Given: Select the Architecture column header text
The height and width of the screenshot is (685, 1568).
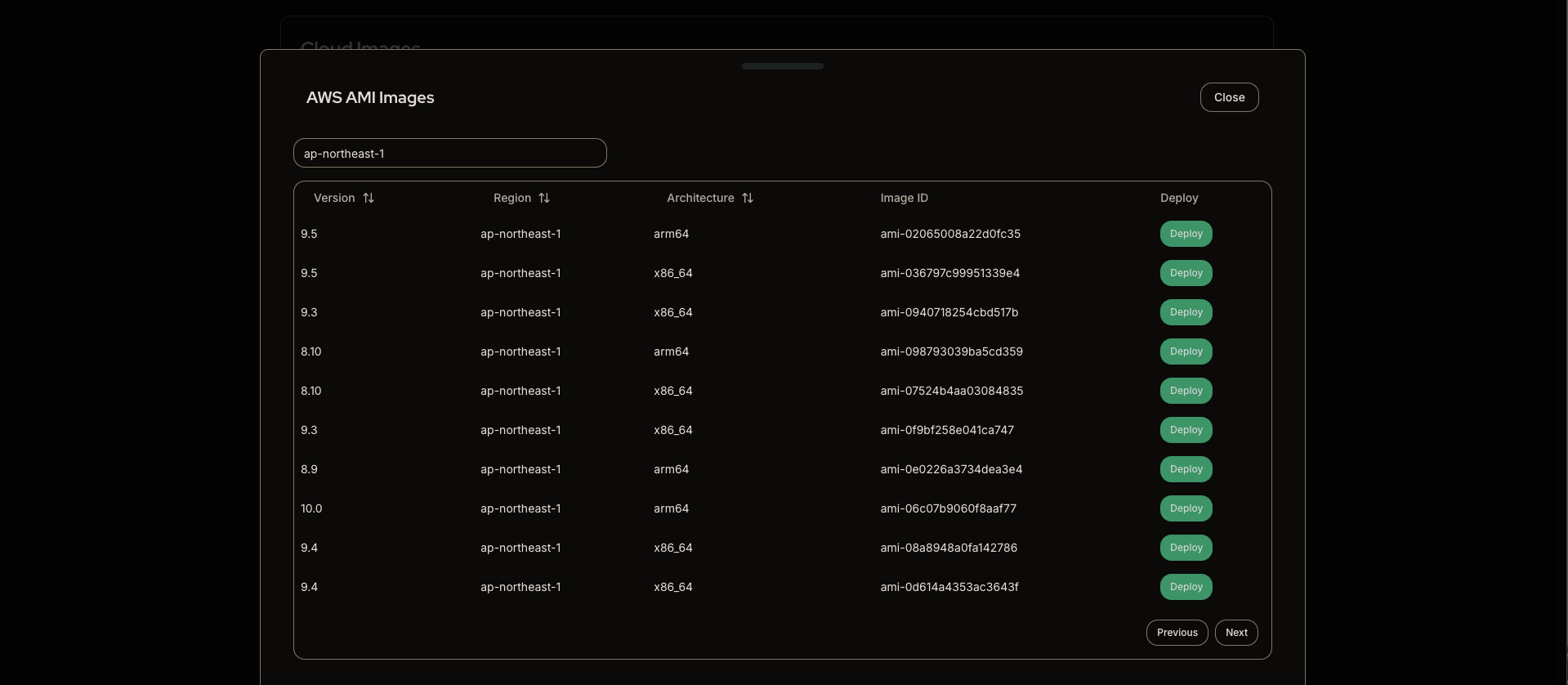Looking at the screenshot, I should coord(700,198).
